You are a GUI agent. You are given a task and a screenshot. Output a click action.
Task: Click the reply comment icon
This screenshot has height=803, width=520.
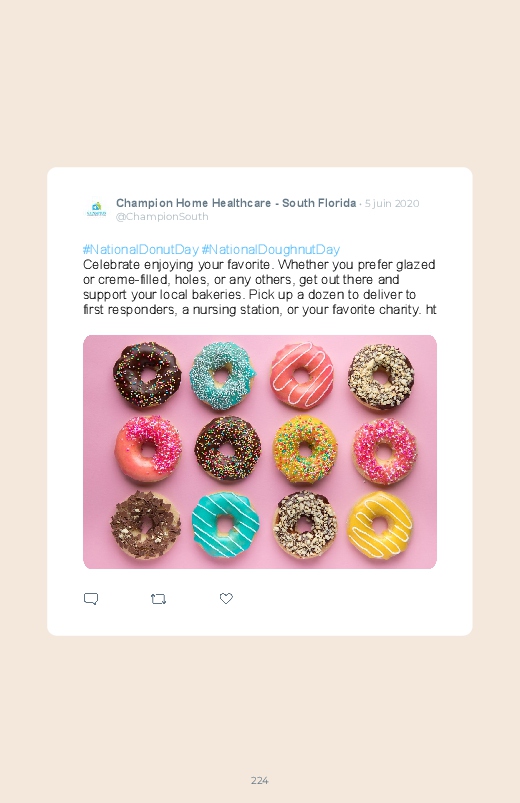(91, 599)
